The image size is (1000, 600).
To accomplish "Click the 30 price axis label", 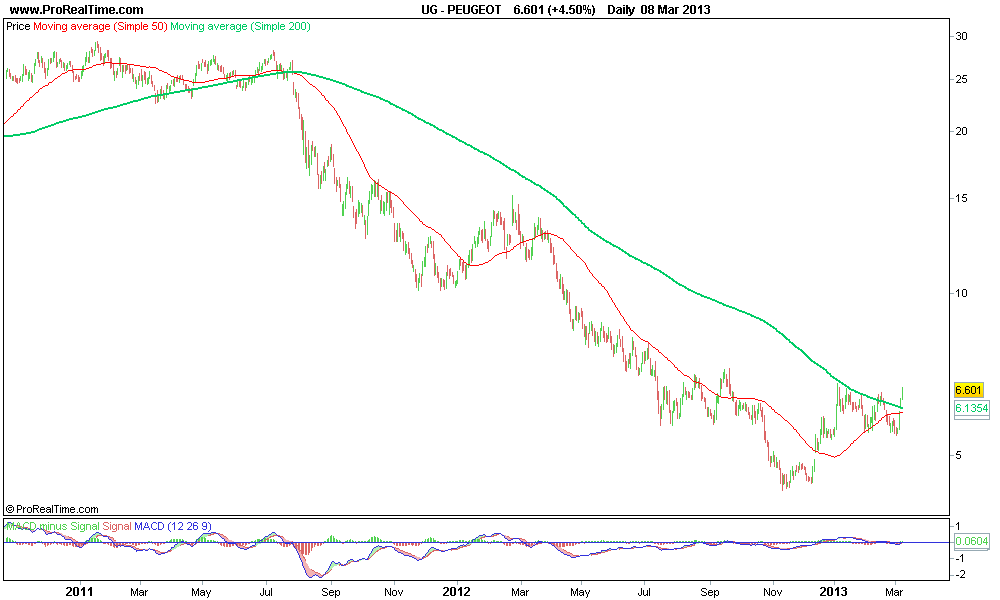I will tap(961, 36).
